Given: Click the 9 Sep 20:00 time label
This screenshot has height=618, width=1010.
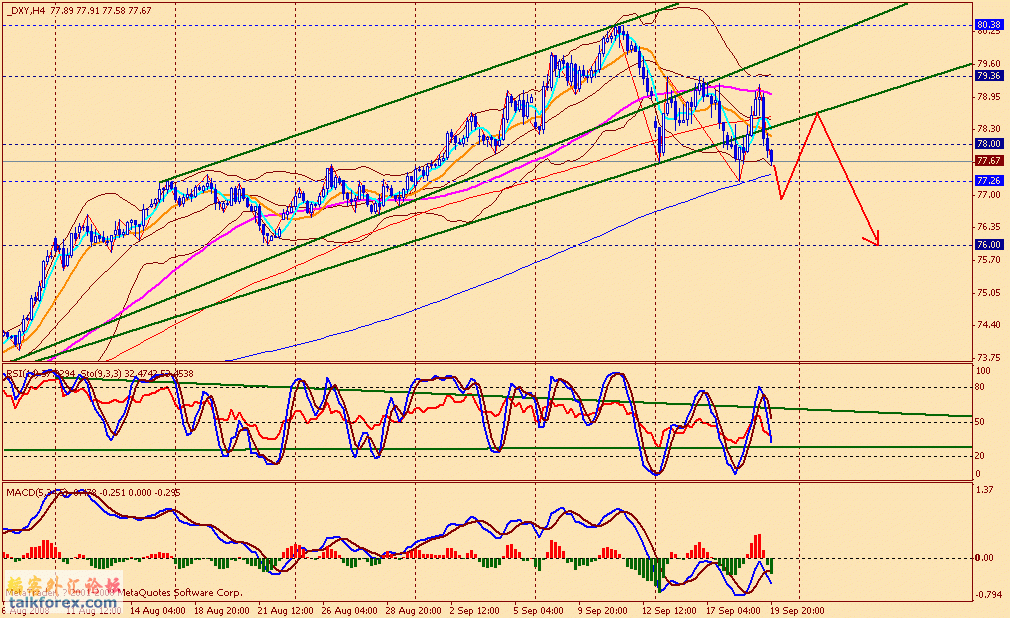Looking at the screenshot, I should 603,610.
